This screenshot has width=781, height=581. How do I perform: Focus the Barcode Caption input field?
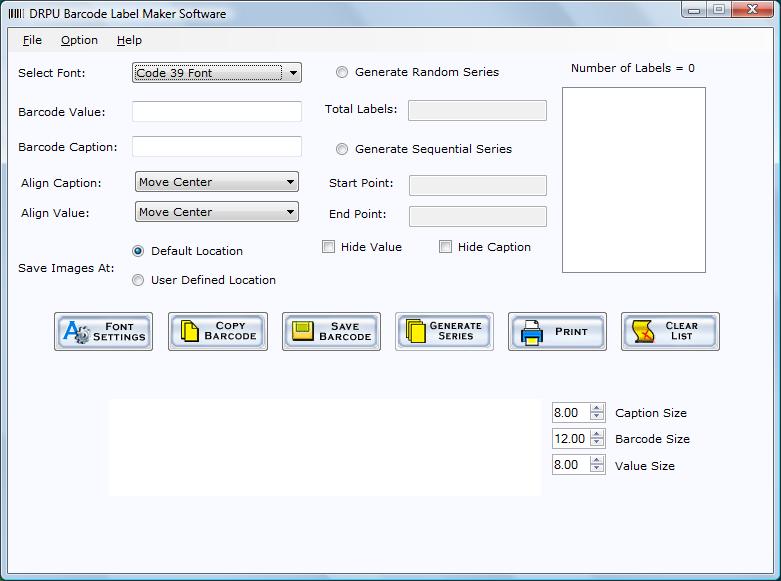point(217,146)
